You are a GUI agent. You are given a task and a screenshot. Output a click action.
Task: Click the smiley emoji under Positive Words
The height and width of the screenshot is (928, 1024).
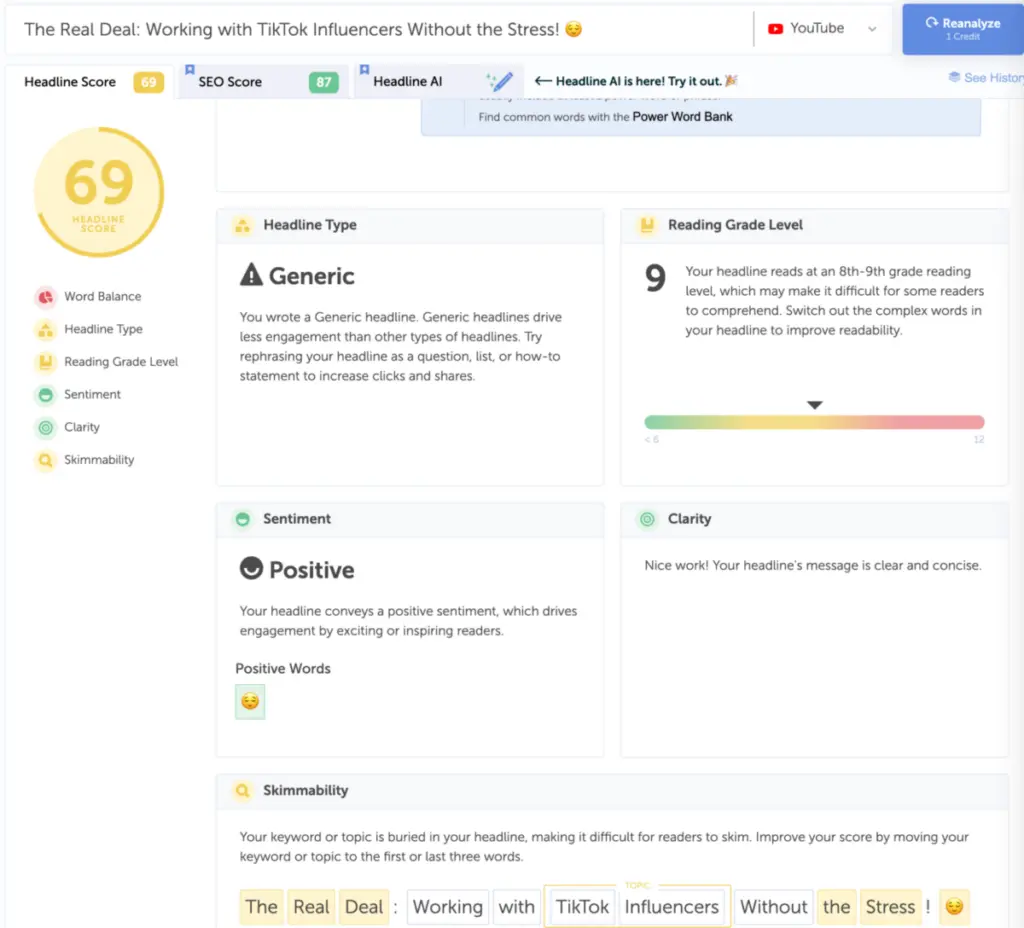point(250,702)
